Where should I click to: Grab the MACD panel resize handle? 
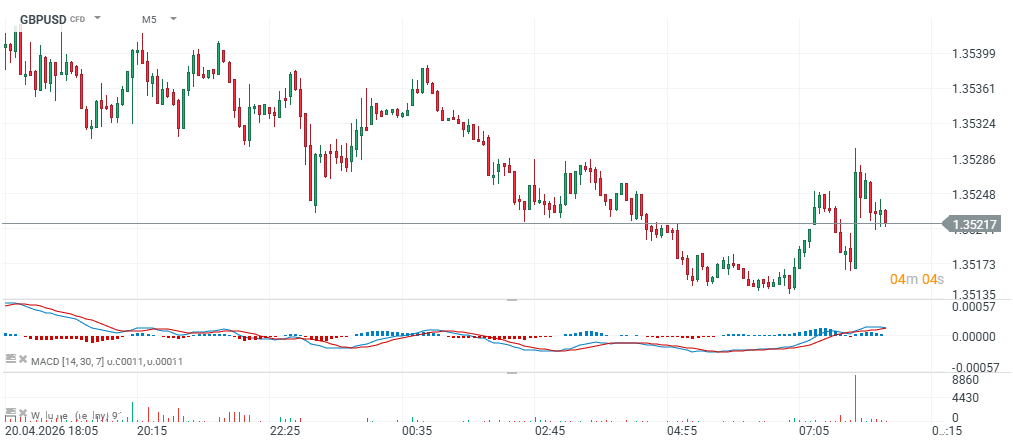click(512, 300)
